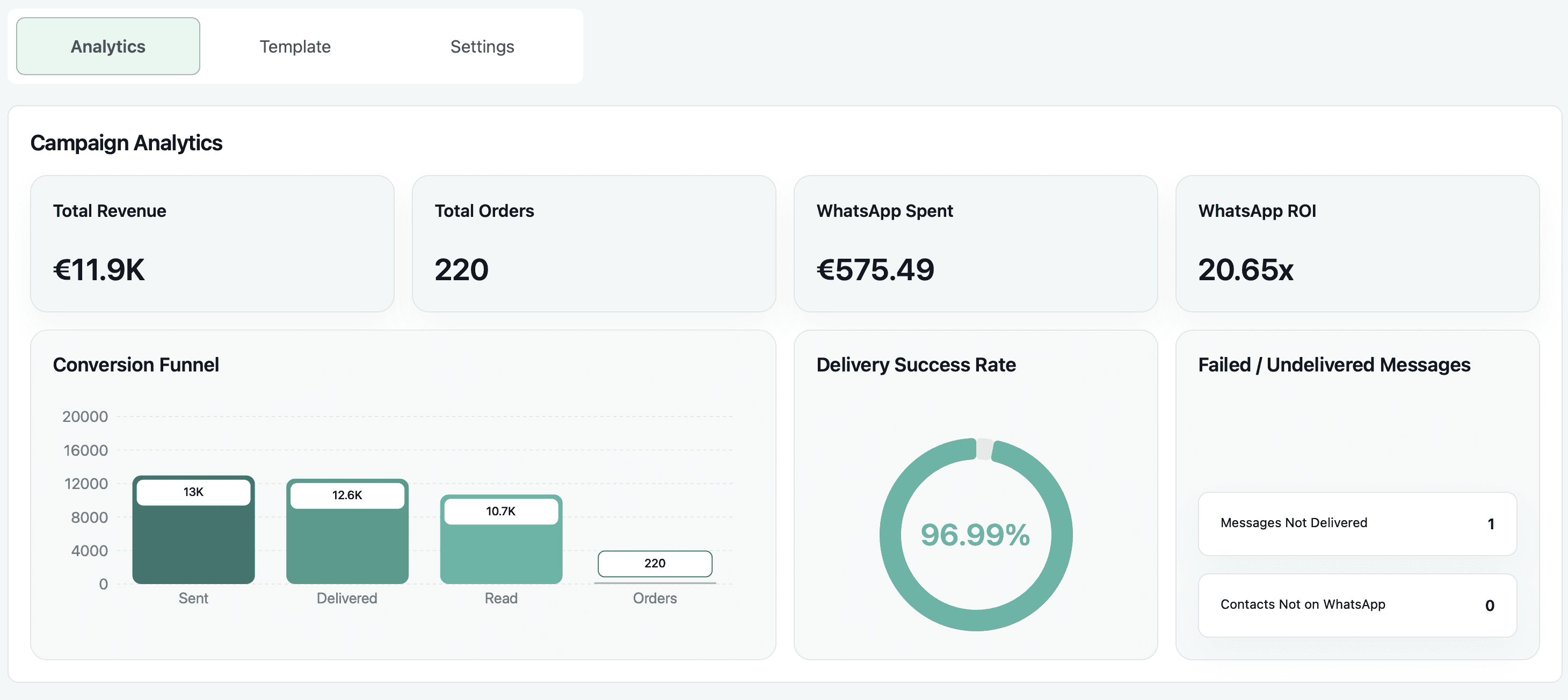
Task: Click the 220 Orders value label
Action: click(655, 563)
